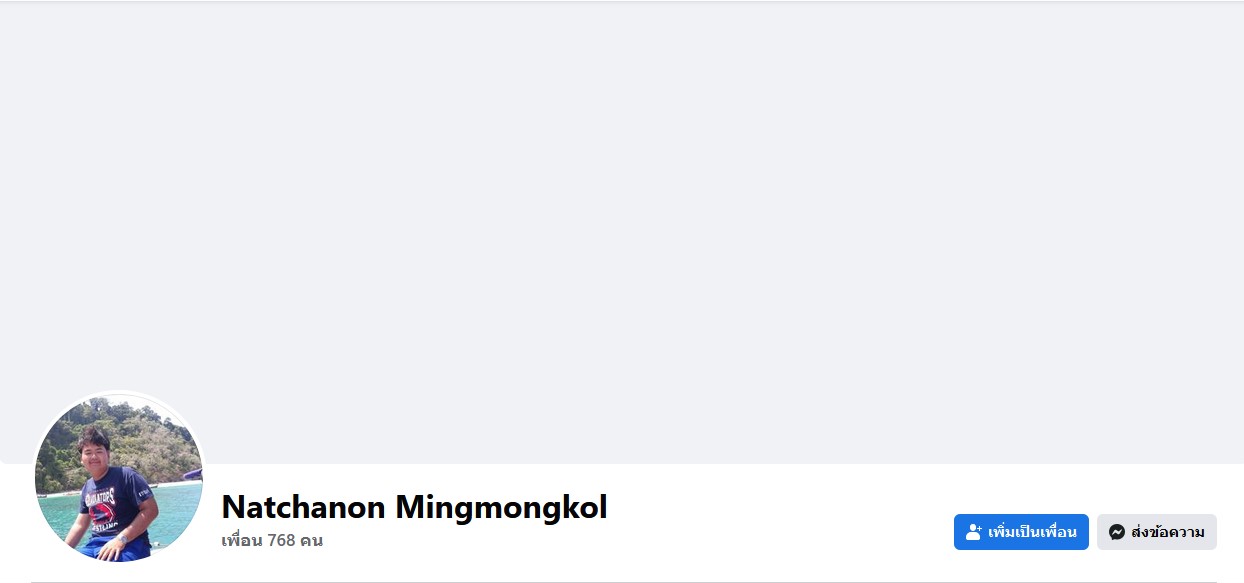1244x583 pixels.
Task: Click the divider line below profile header
Action: [624, 582]
